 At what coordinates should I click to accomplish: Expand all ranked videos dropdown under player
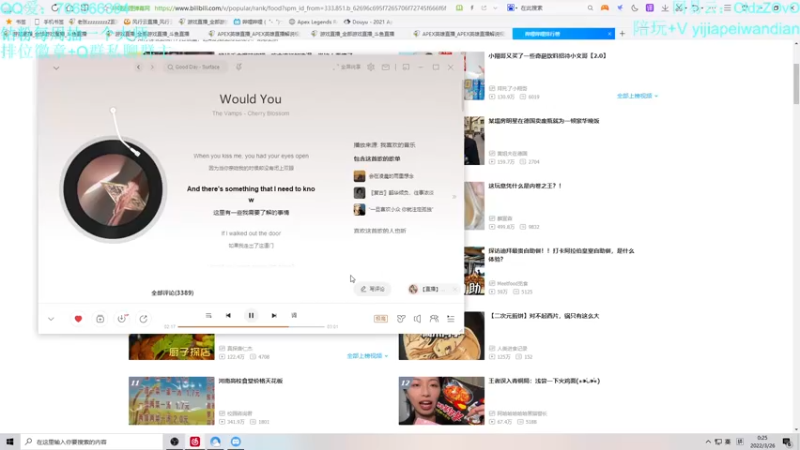click(367, 356)
